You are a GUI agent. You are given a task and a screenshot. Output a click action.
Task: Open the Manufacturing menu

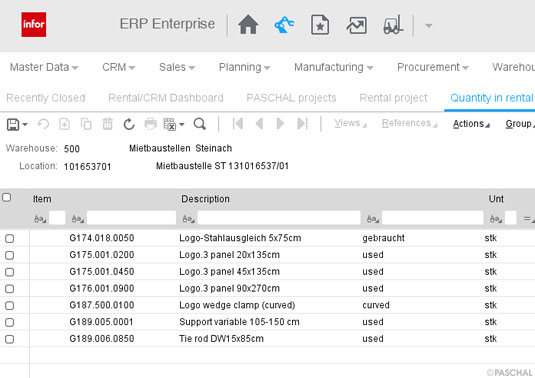(x=333, y=67)
